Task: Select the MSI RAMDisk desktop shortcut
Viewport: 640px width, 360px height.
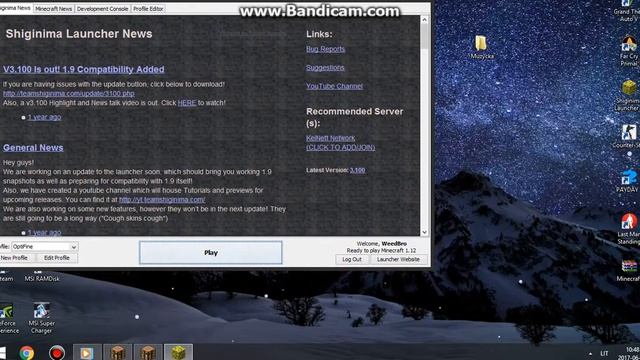Action: pyautogui.click(x=42, y=276)
